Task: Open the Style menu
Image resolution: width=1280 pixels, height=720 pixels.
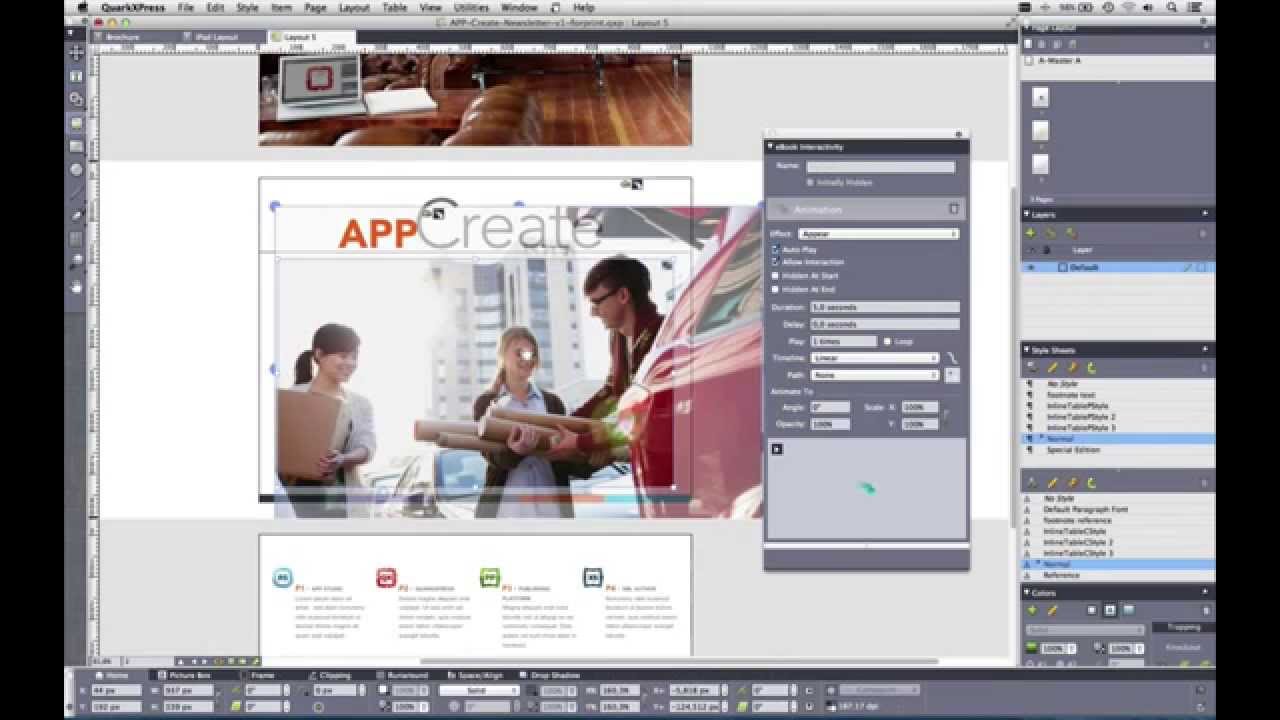Action: click(x=247, y=7)
